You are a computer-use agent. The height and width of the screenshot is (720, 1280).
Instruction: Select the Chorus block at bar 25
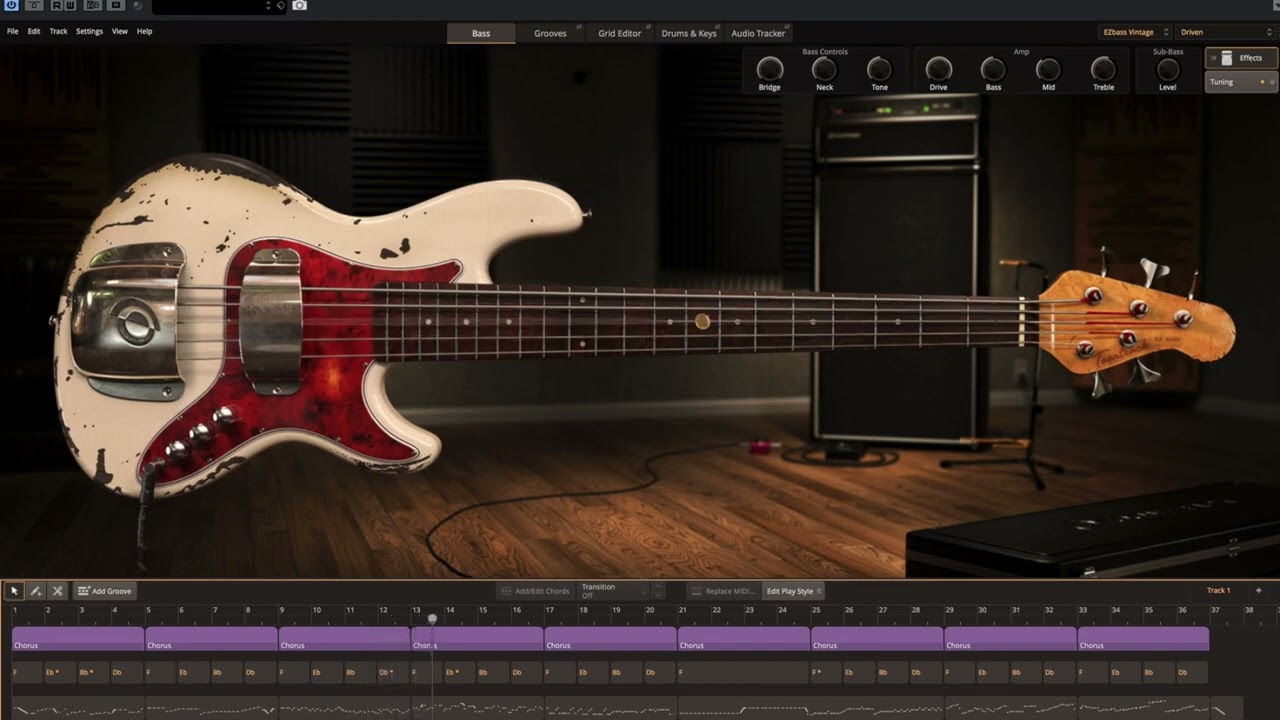coord(877,639)
